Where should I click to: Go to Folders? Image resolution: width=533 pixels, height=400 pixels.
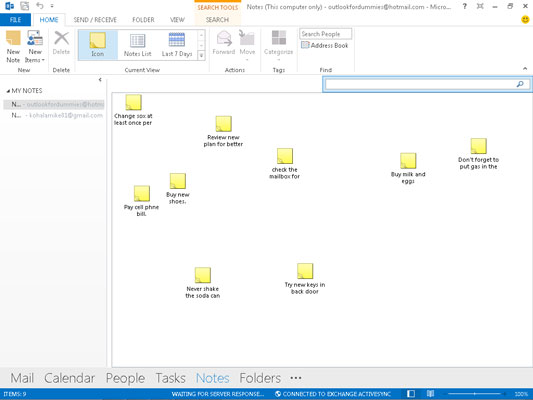click(x=260, y=378)
